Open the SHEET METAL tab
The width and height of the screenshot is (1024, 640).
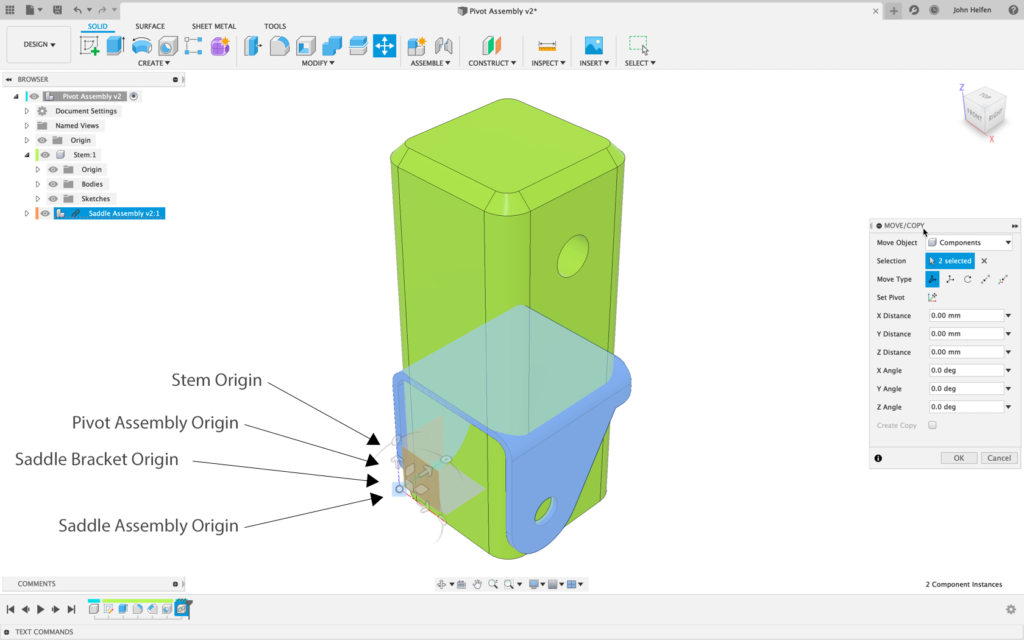pos(213,26)
